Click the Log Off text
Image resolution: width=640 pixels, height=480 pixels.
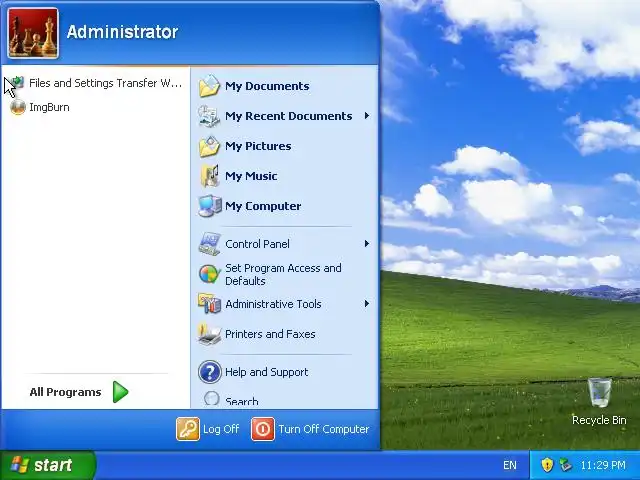tap(221, 429)
